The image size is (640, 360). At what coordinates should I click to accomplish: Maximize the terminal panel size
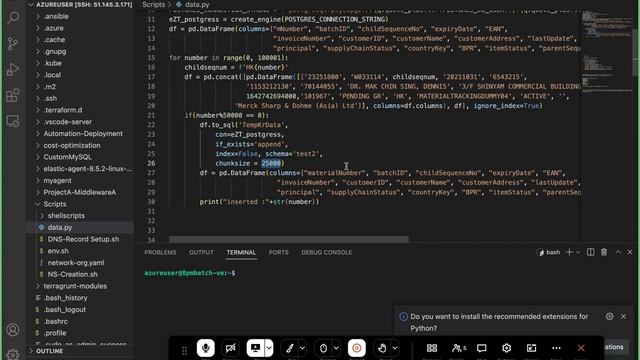click(x=618, y=252)
